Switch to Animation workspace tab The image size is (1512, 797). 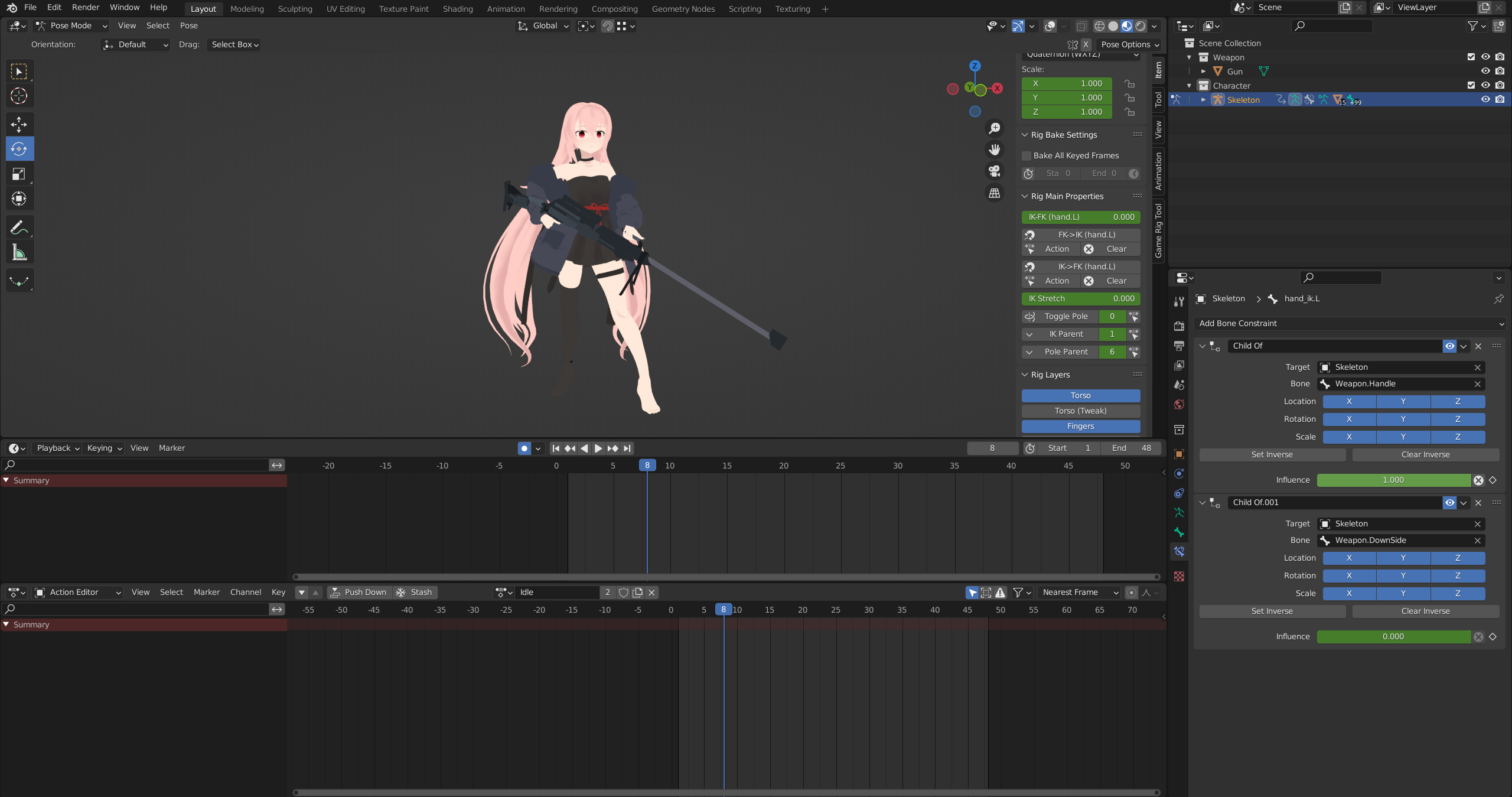tap(506, 9)
